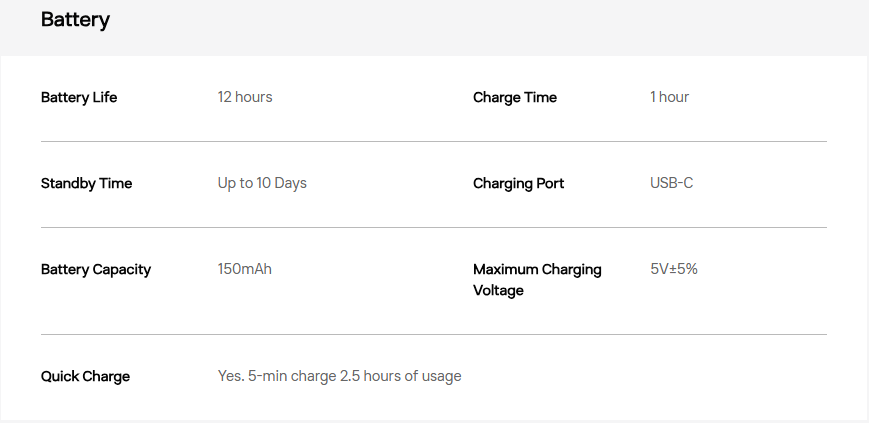The width and height of the screenshot is (869, 423).
Task: Click the Battery Life label
Action: click(79, 97)
